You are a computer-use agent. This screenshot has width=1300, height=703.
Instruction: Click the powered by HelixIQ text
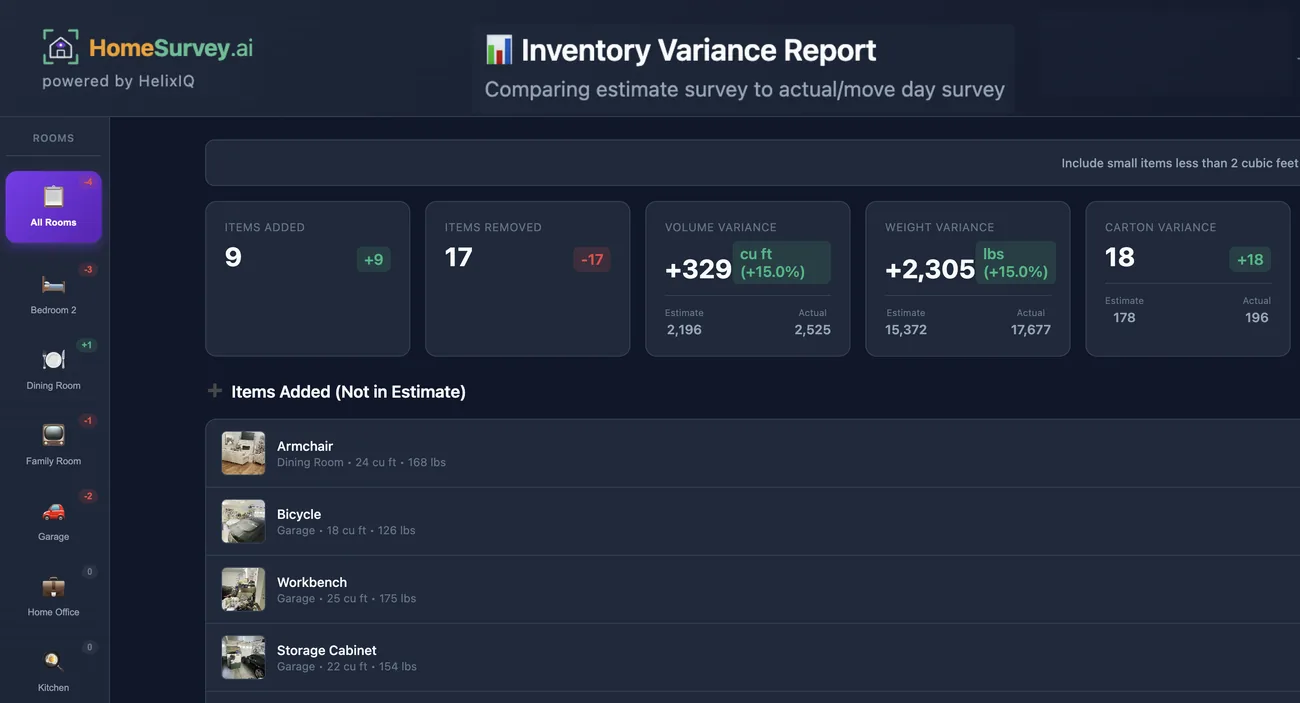[x=118, y=81]
